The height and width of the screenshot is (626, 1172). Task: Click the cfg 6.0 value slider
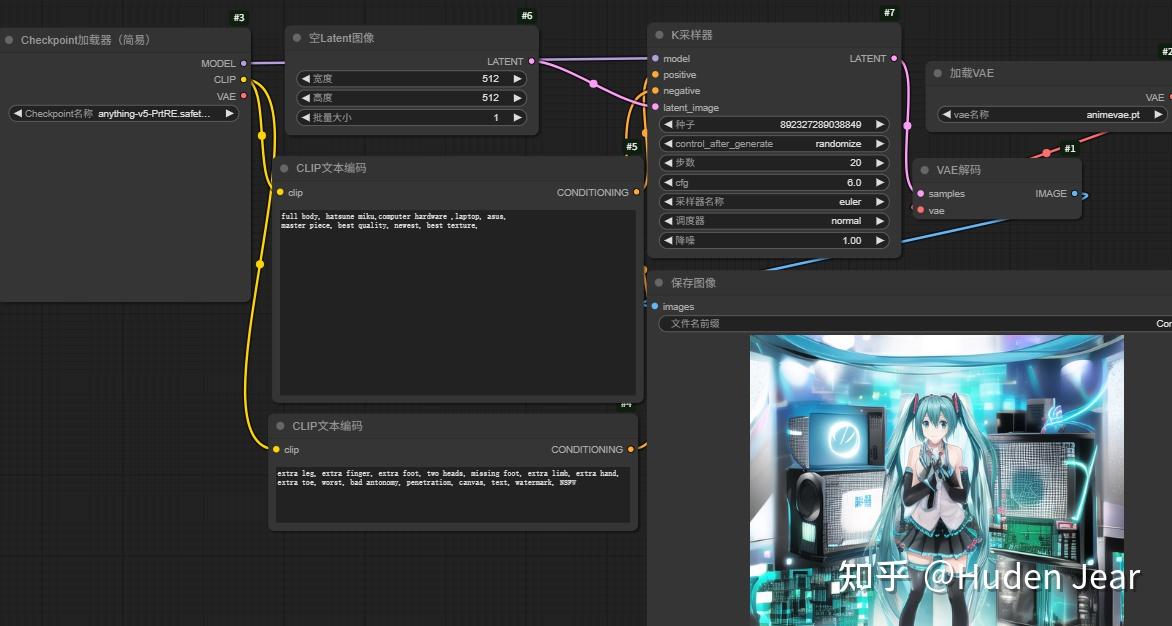pyautogui.click(x=774, y=182)
